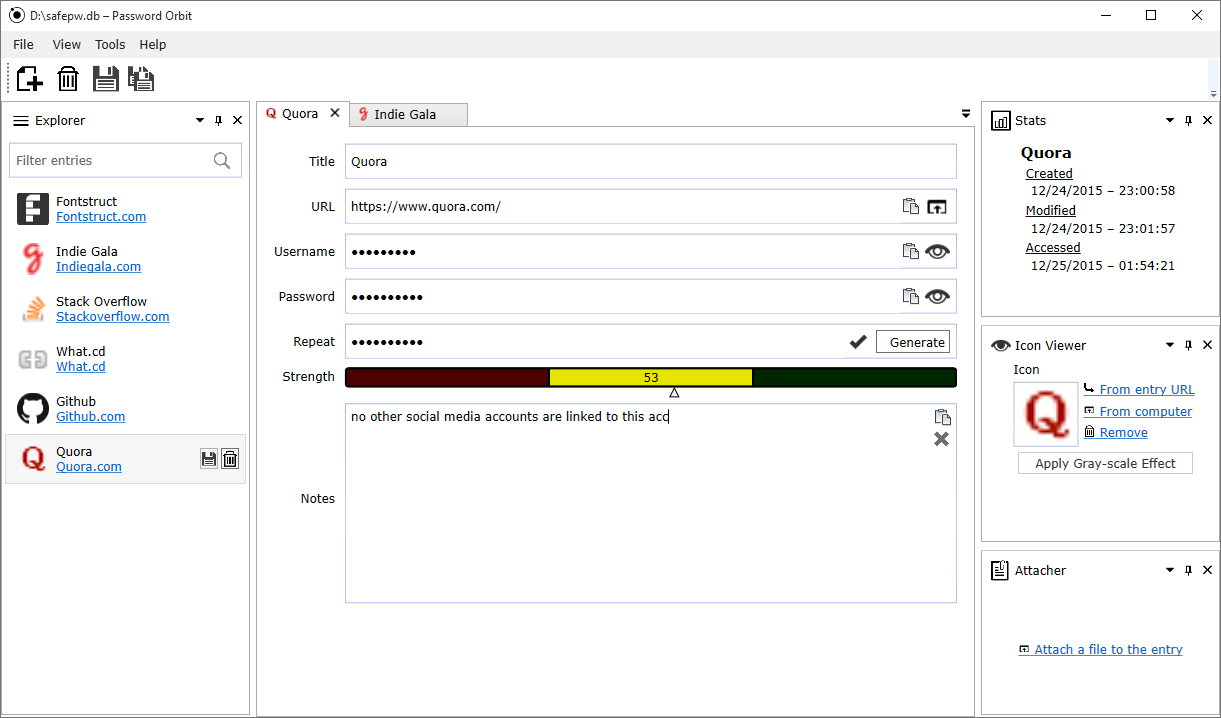
Task: Click the yellow strength bar showing 53
Action: pyautogui.click(x=651, y=377)
